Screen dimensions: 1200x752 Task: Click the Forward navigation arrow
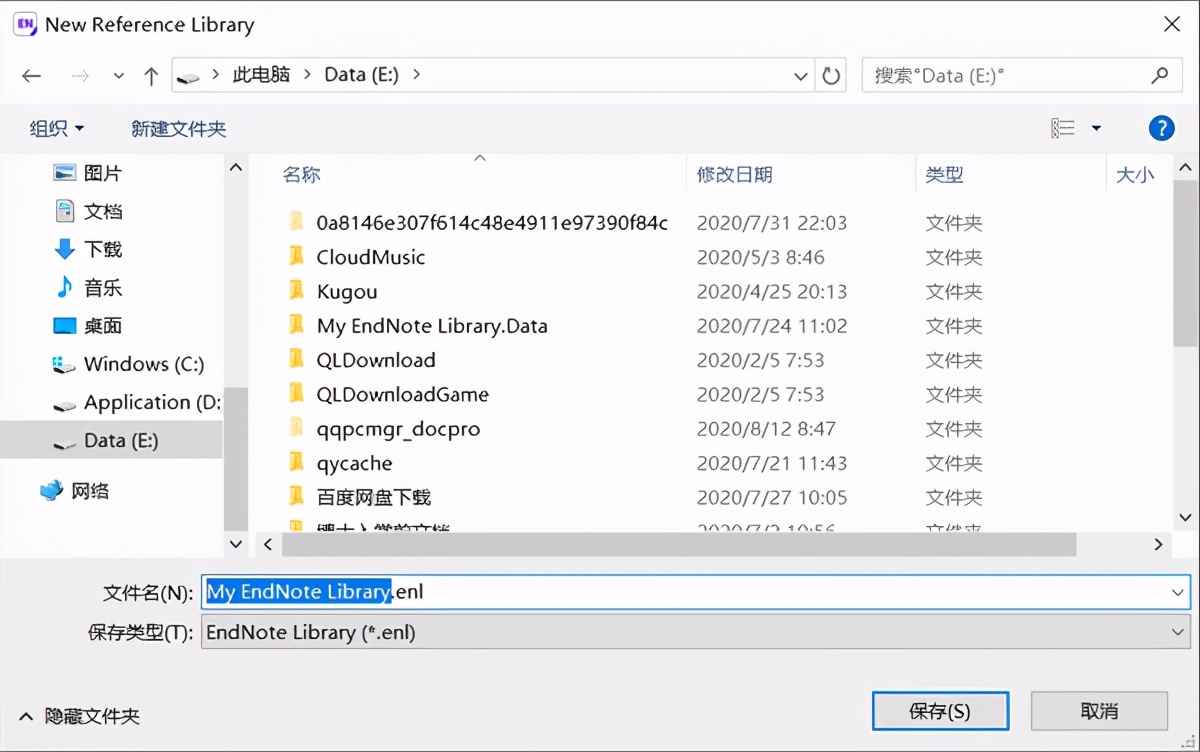[81, 76]
